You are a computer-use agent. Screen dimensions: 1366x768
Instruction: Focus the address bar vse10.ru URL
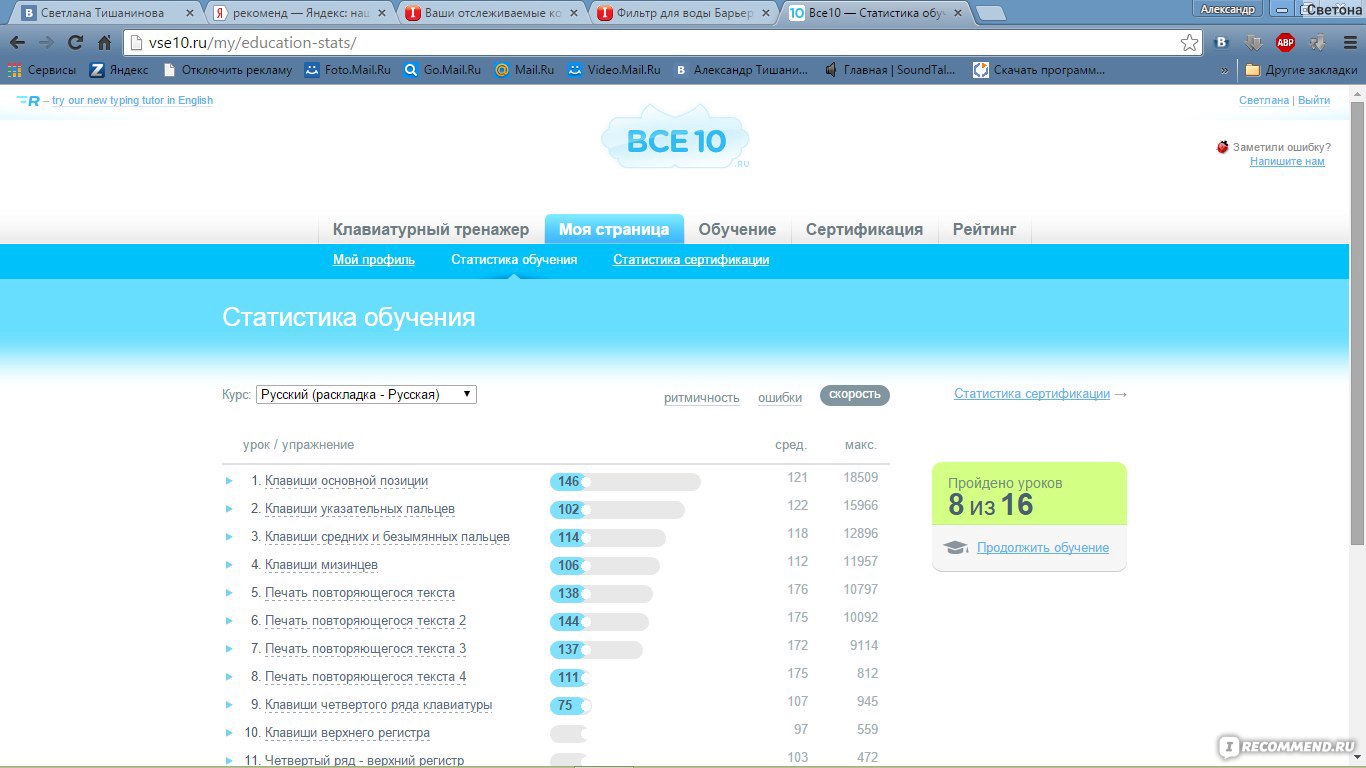coord(650,43)
